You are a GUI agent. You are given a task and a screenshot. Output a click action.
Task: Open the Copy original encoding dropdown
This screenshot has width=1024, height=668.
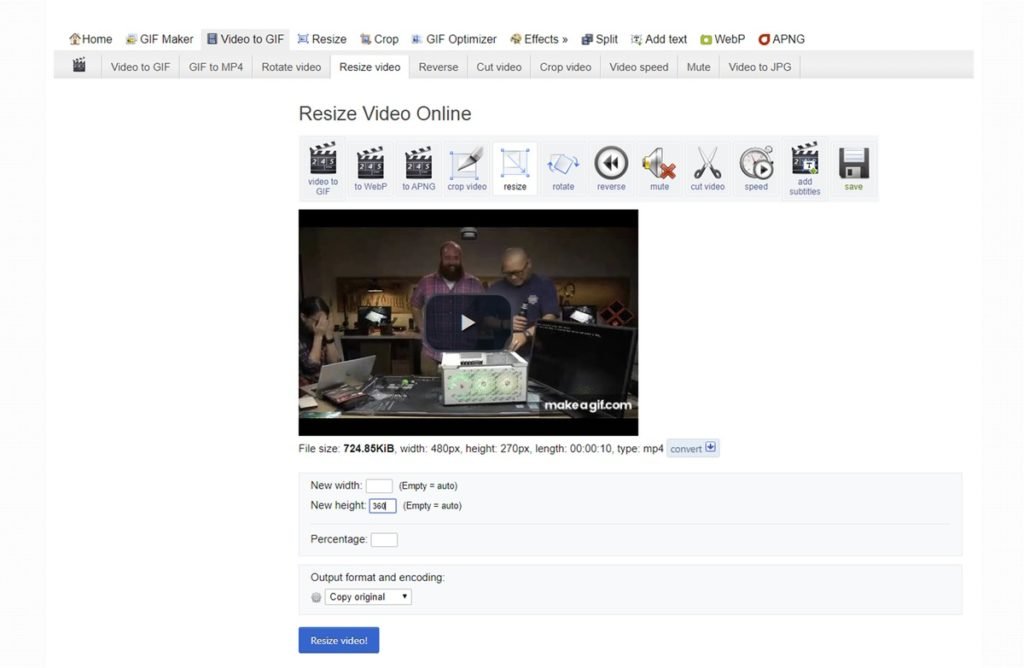[x=368, y=597]
